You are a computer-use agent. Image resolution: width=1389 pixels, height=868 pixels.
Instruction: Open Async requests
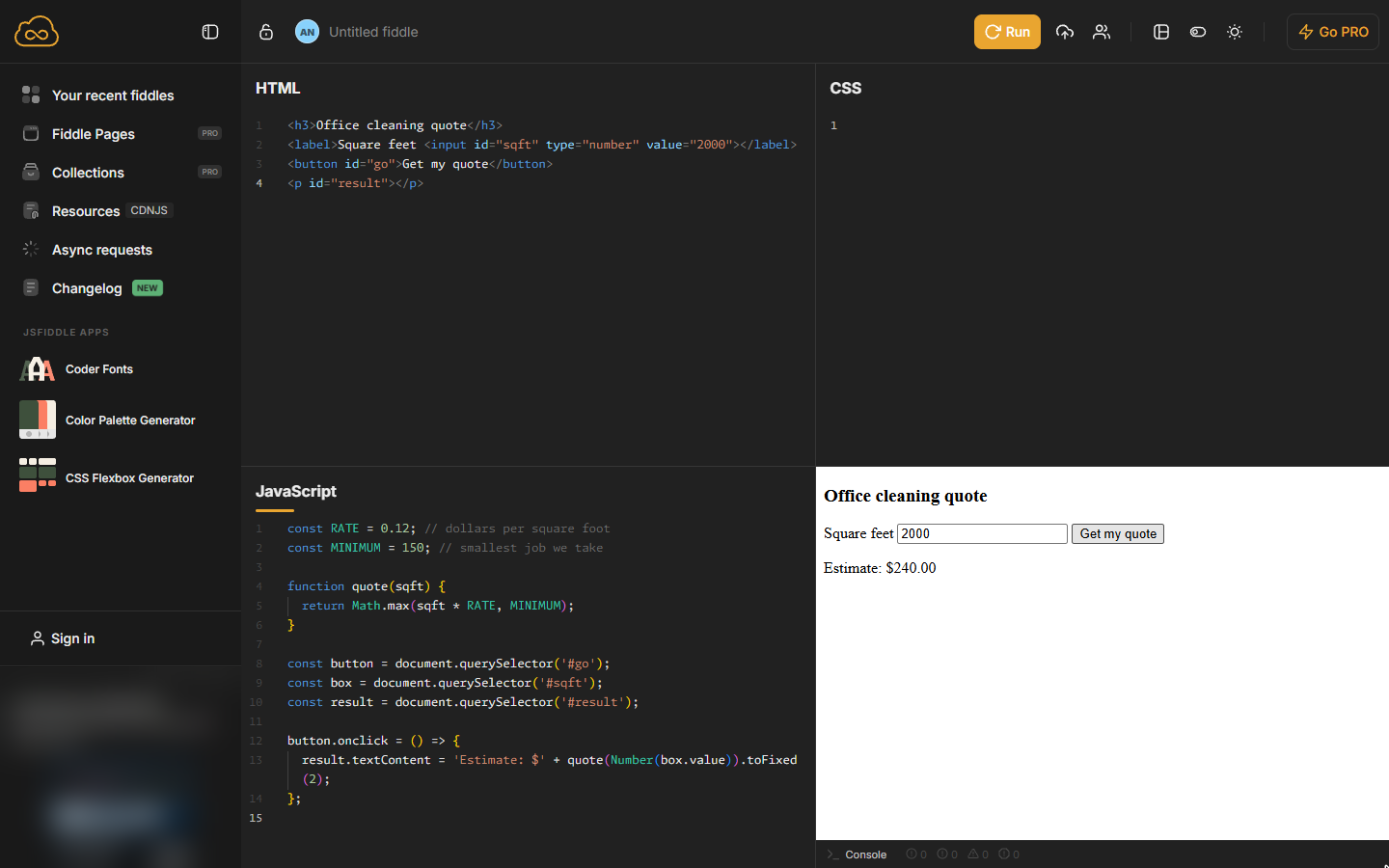[x=102, y=250]
